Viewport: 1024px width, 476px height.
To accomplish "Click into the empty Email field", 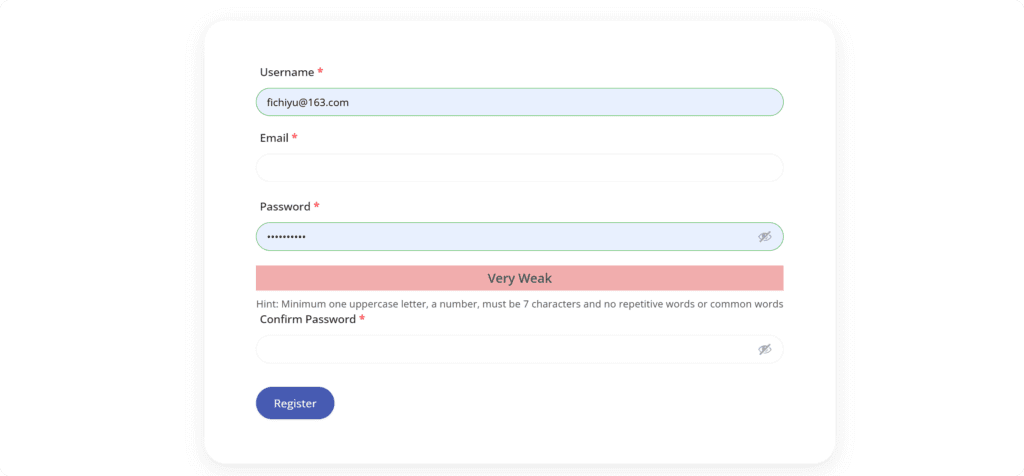I will click(519, 168).
